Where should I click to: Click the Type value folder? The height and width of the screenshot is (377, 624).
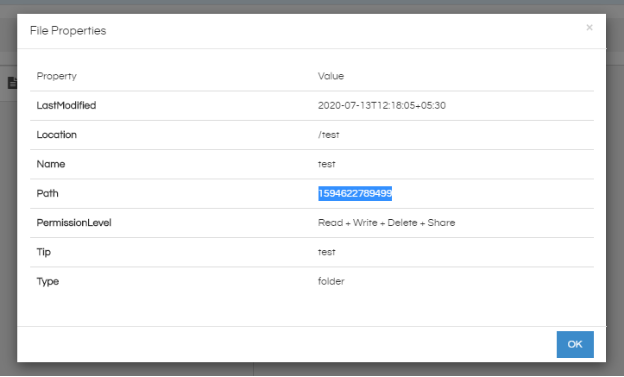pos(331,281)
